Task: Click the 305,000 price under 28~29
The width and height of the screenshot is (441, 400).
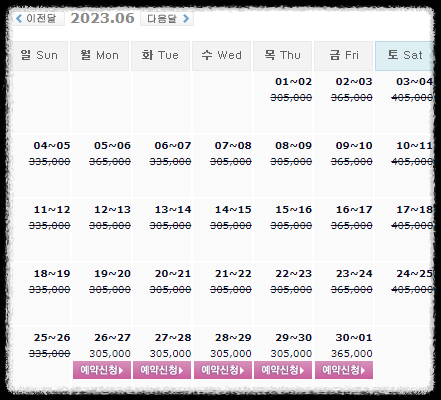Action: (231, 353)
